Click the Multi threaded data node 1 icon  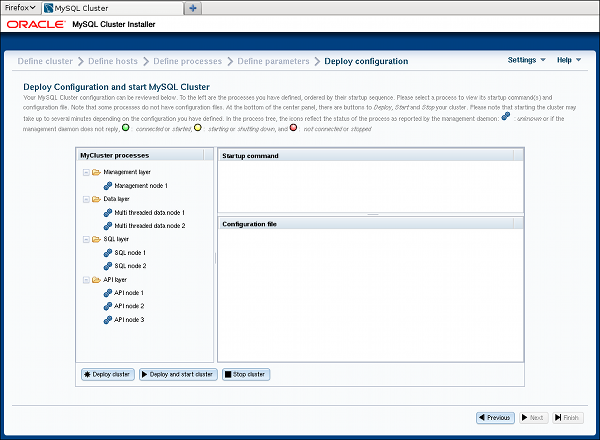coord(107,213)
